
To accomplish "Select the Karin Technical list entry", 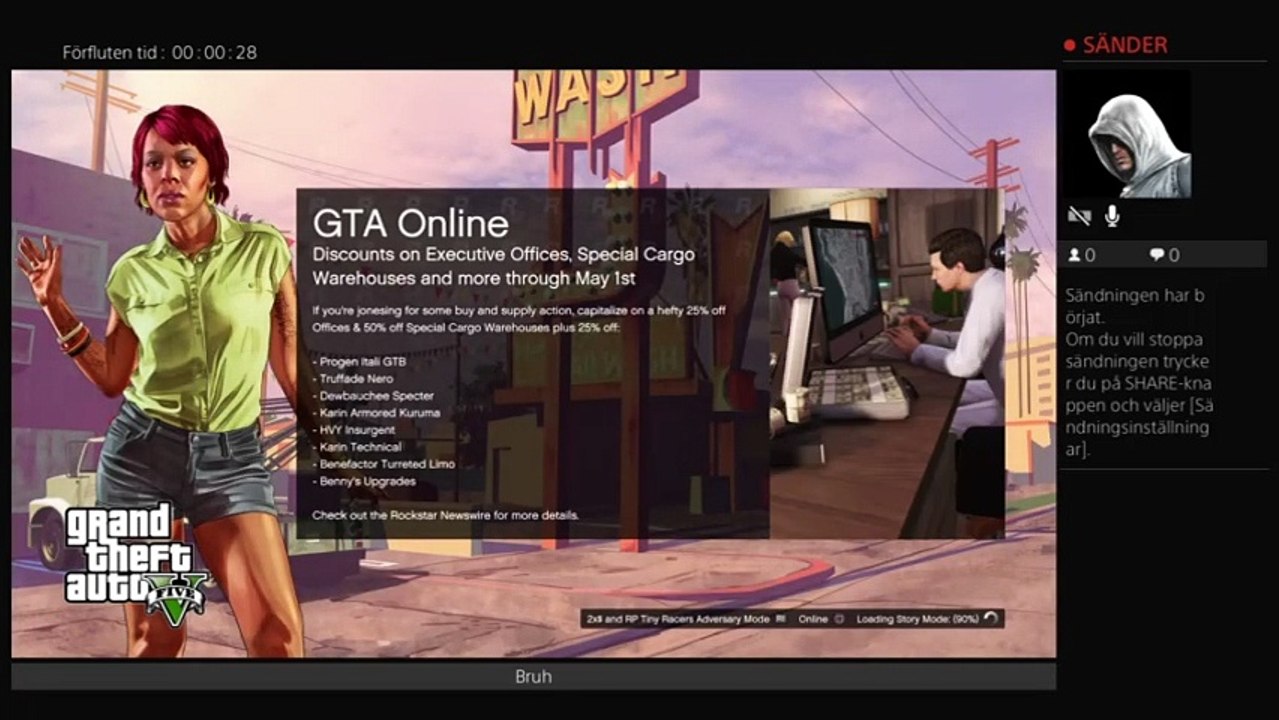I will (357, 447).
